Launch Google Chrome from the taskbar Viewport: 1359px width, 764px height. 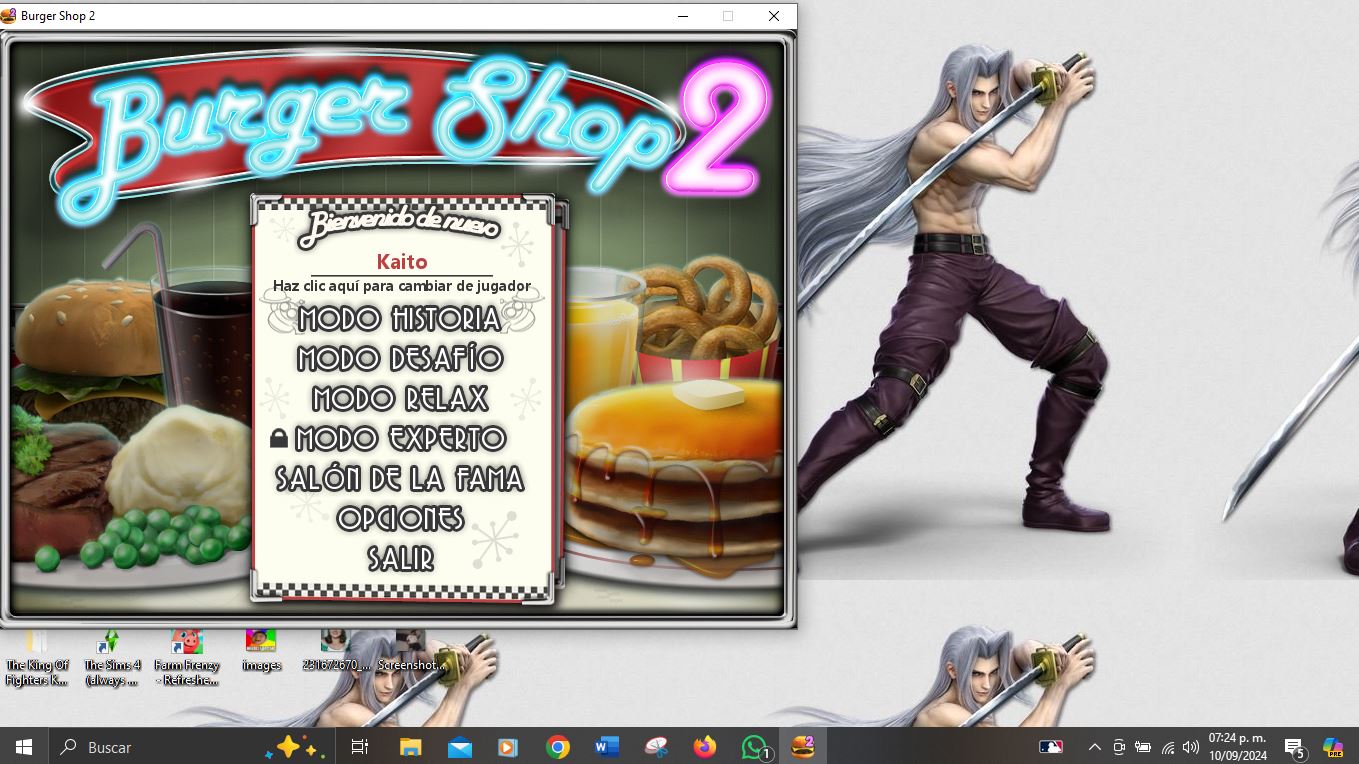[557, 747]
